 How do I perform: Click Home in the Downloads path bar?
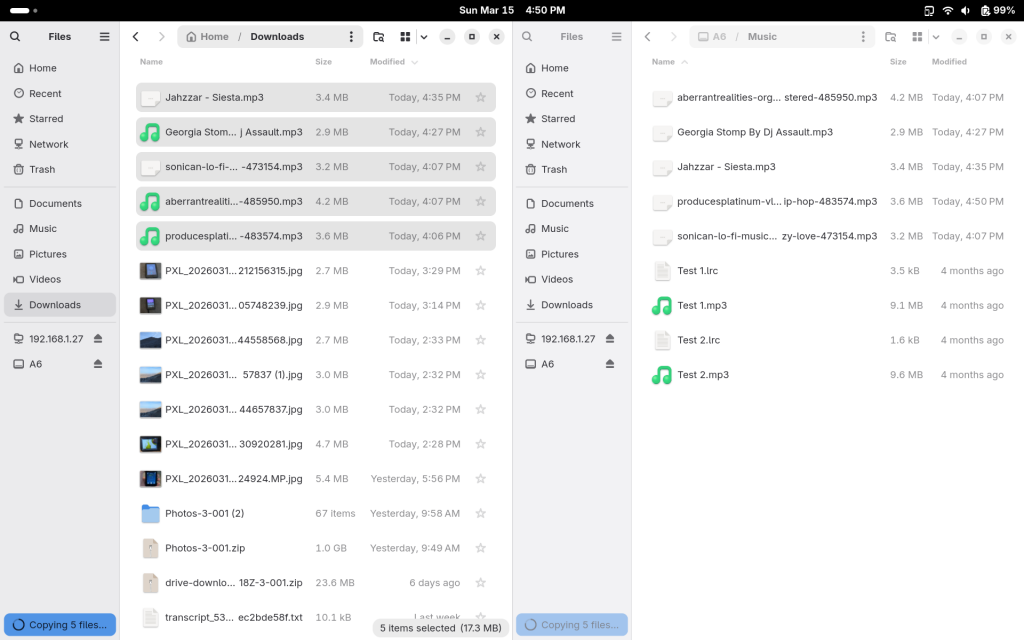208,37
